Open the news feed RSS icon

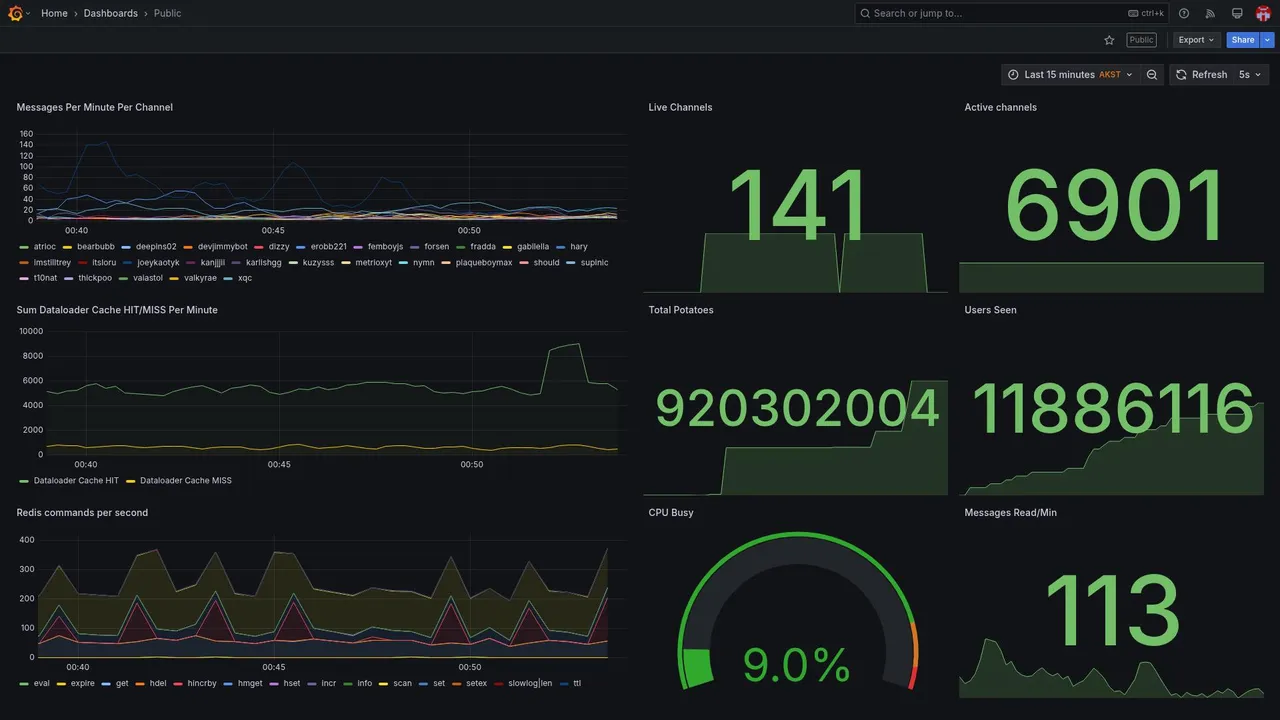point(1210,13)
